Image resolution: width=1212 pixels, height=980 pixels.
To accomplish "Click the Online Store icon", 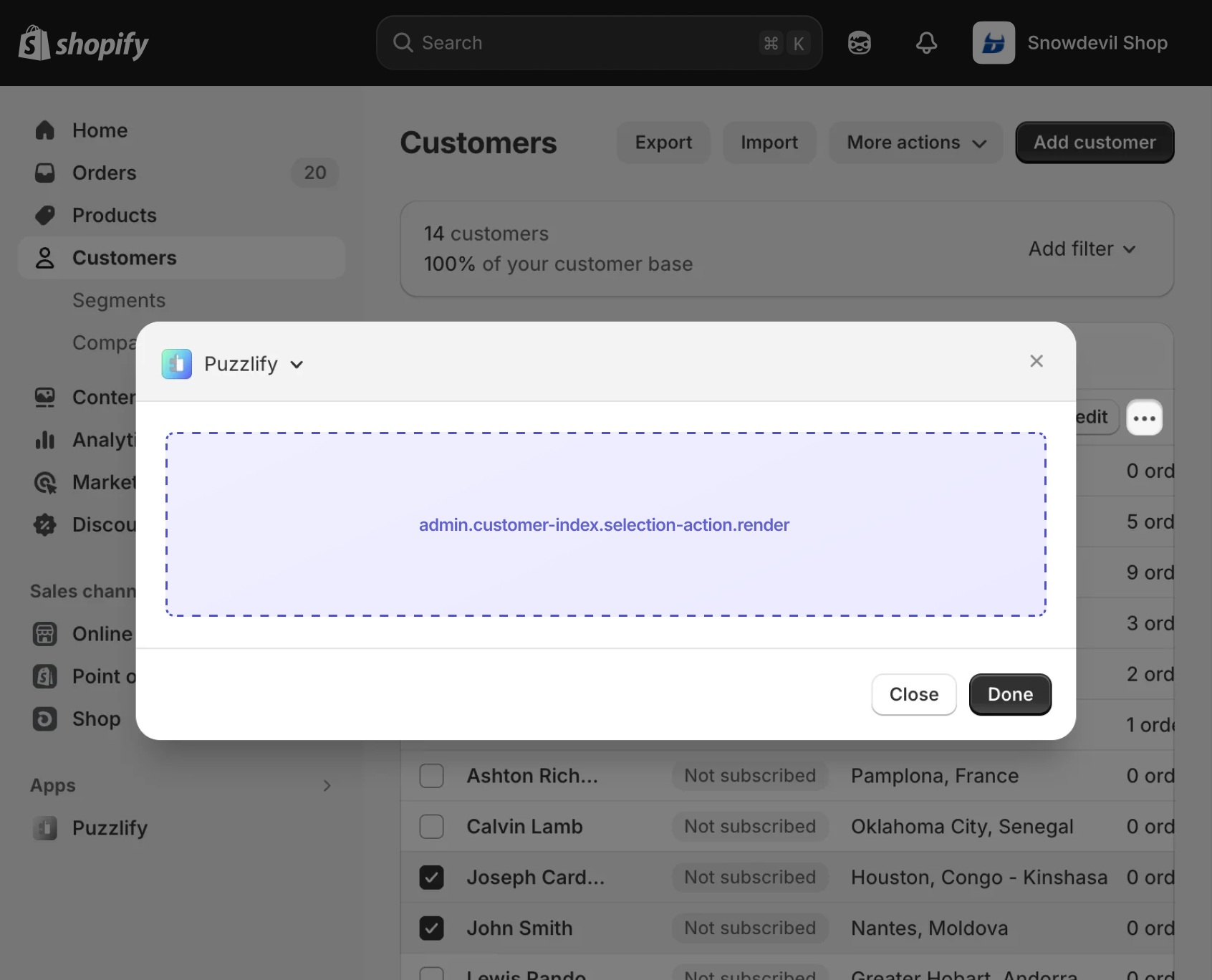I will pos(45,634).
